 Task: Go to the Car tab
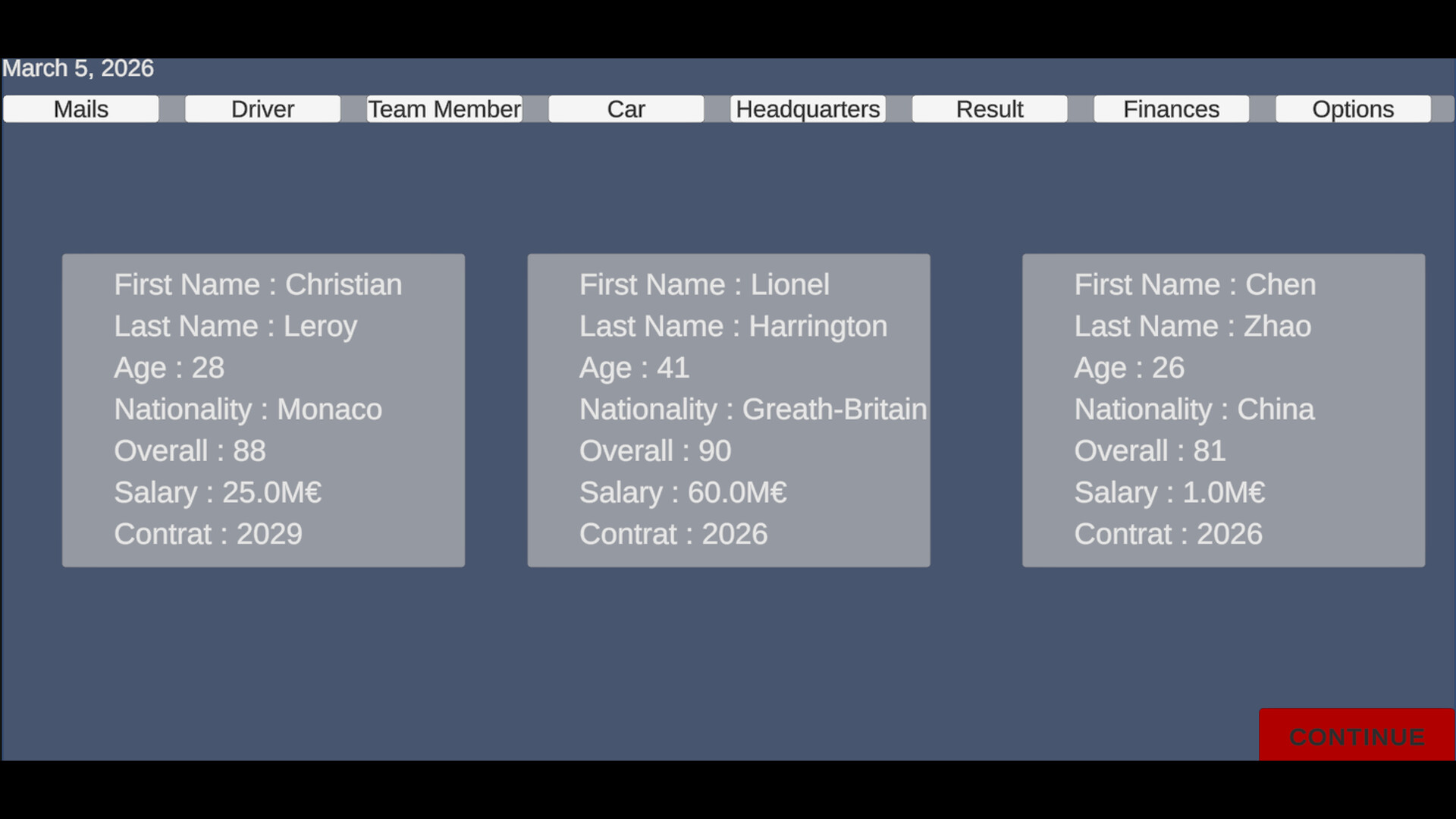coord(626,109)
